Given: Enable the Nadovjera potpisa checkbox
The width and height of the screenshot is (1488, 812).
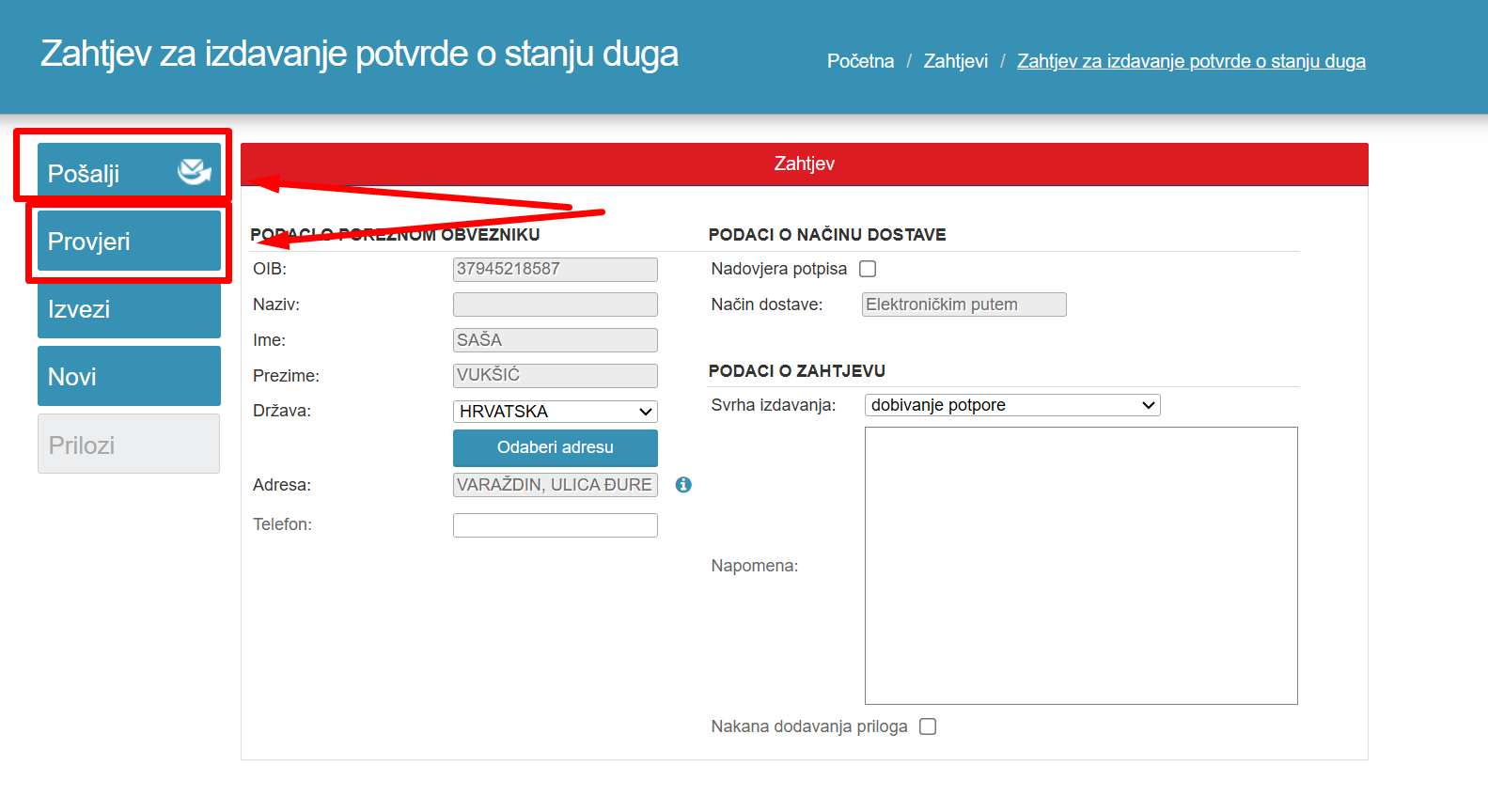Looking at the screenshot, I should tap(868, 269).
